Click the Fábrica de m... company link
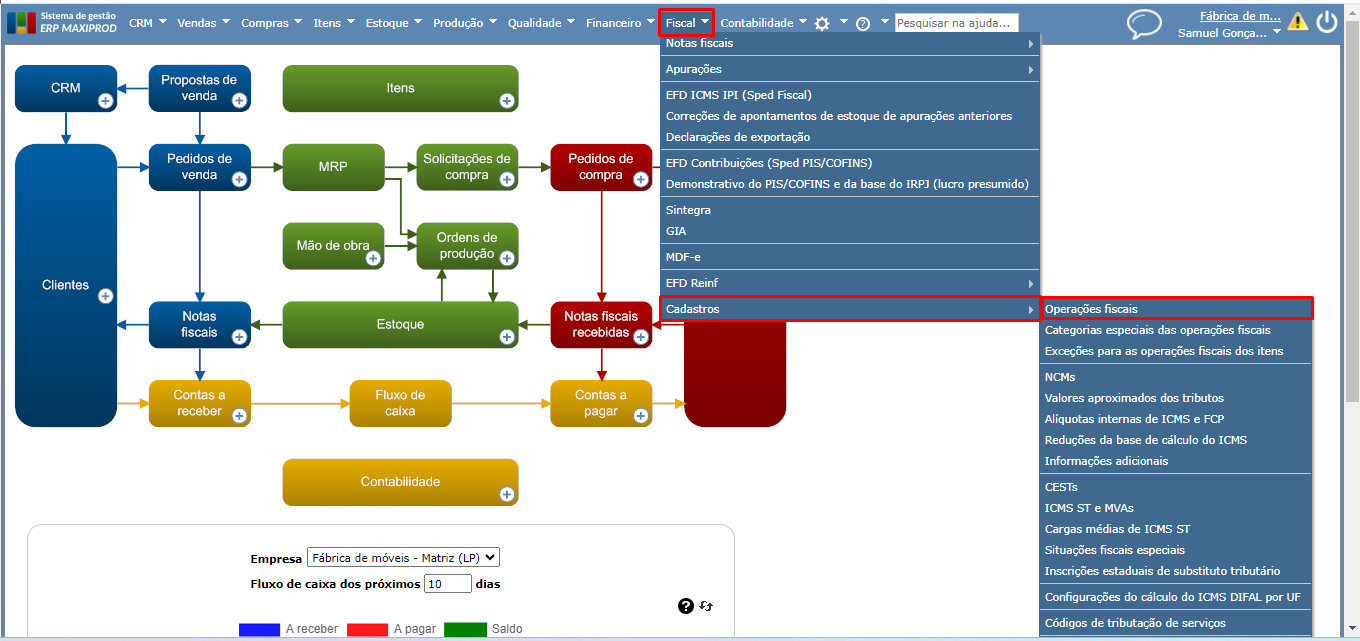 coord(1240,16)
